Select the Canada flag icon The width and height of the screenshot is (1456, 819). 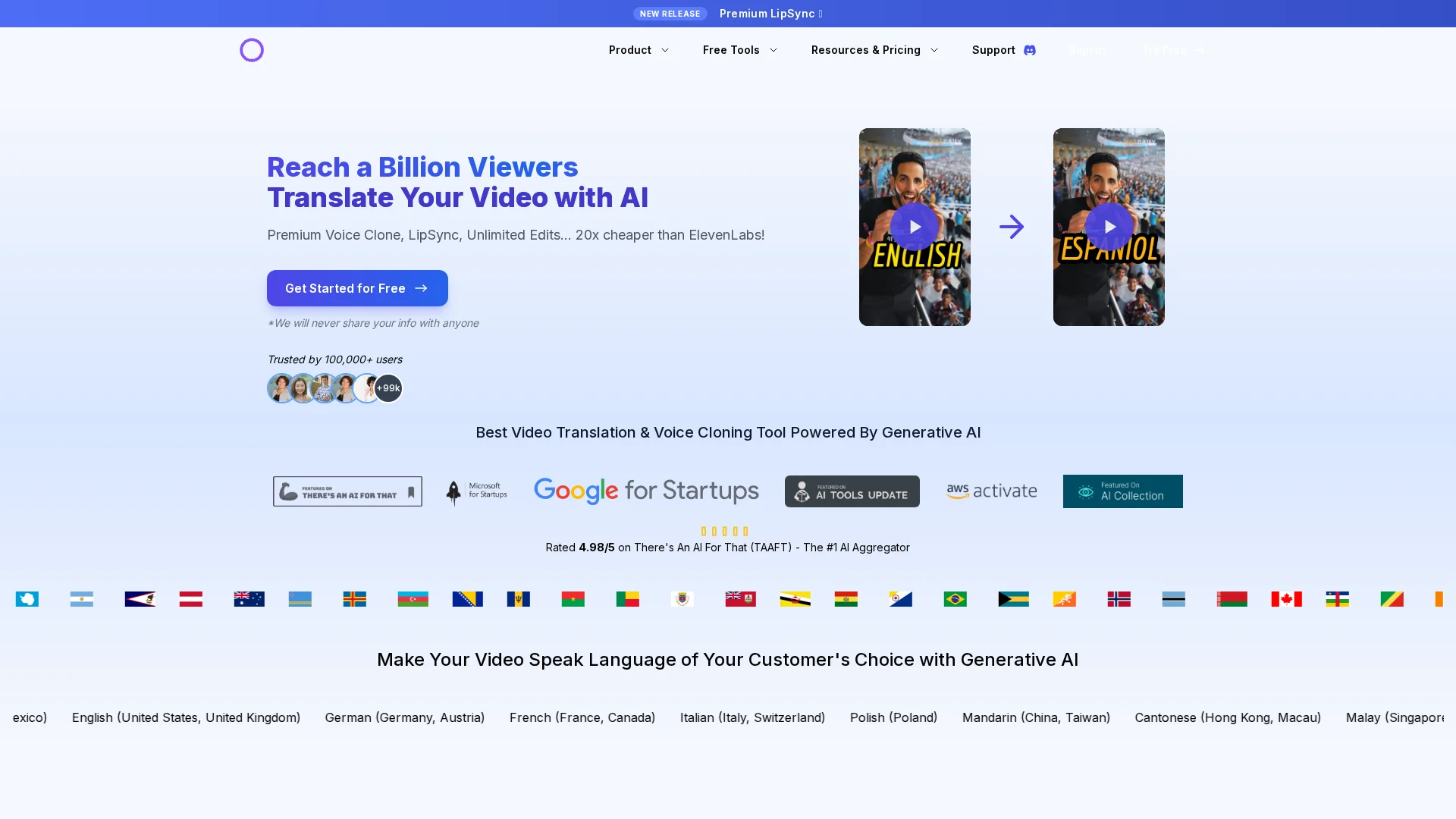point(1286,599)
